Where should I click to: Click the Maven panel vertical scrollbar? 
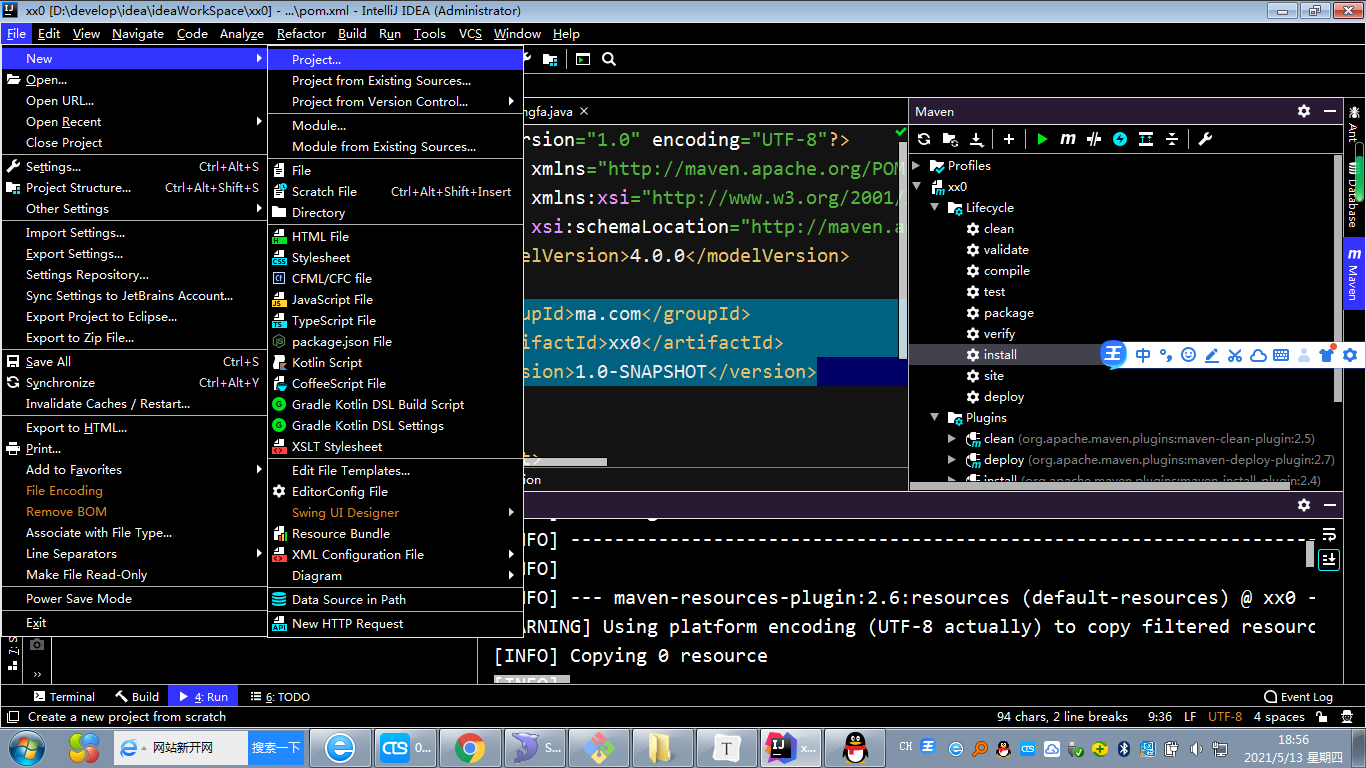point(1338,277)
